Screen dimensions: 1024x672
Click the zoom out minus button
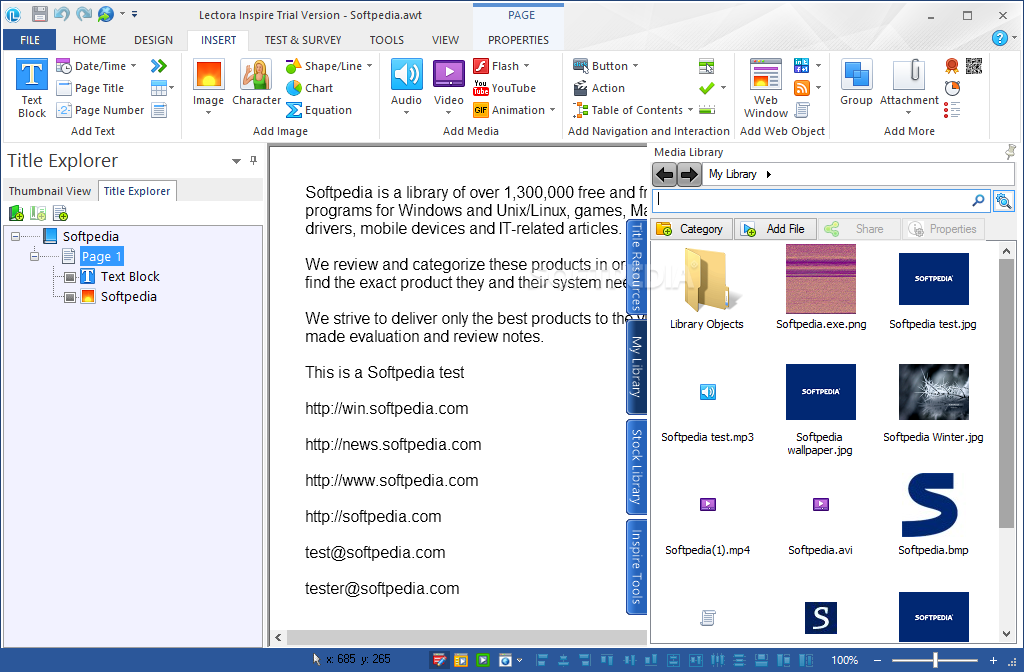click(x=877, y=660)
